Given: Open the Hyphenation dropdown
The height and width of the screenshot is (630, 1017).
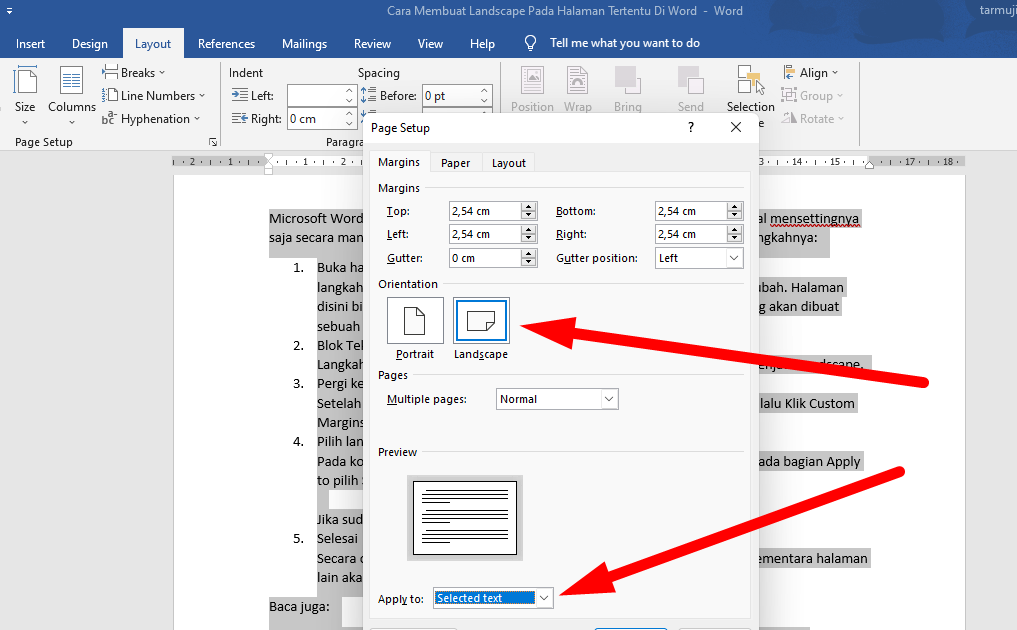Looking at the screenshot, I should tap(151, 119).
